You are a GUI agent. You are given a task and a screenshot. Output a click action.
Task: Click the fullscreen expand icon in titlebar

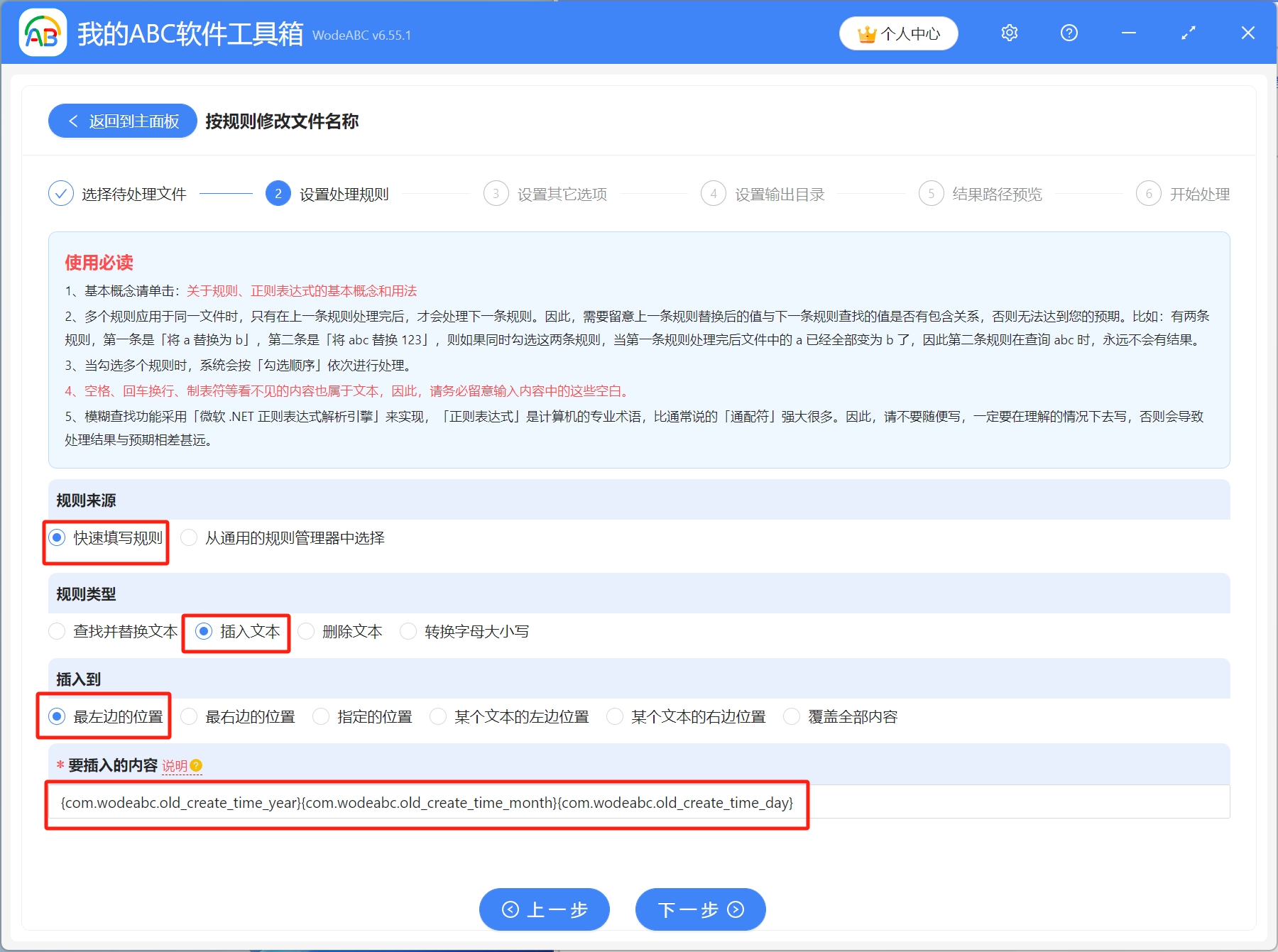click(1187, 33)
